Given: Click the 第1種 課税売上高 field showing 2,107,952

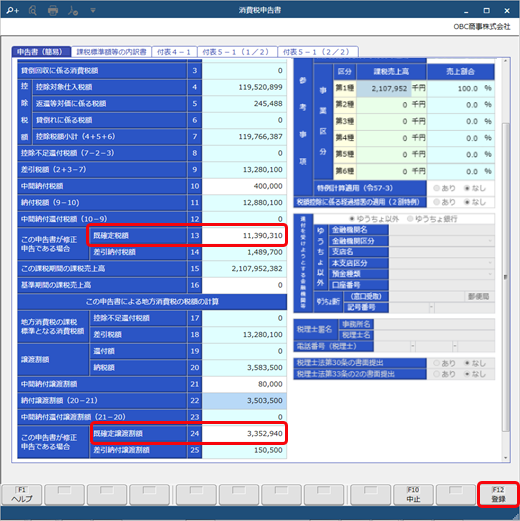Looking at the screenshot, I should tap(383, 88).
